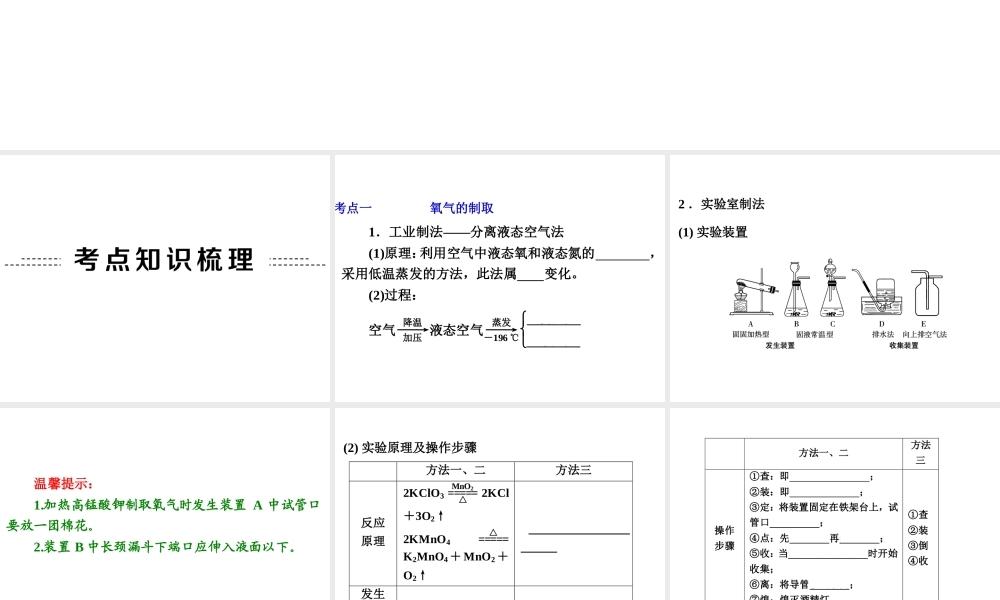Click the blue 氧气的制取 heading
Image resolution: width=1000 pixels, height=600 pixels.
(462, 208)
